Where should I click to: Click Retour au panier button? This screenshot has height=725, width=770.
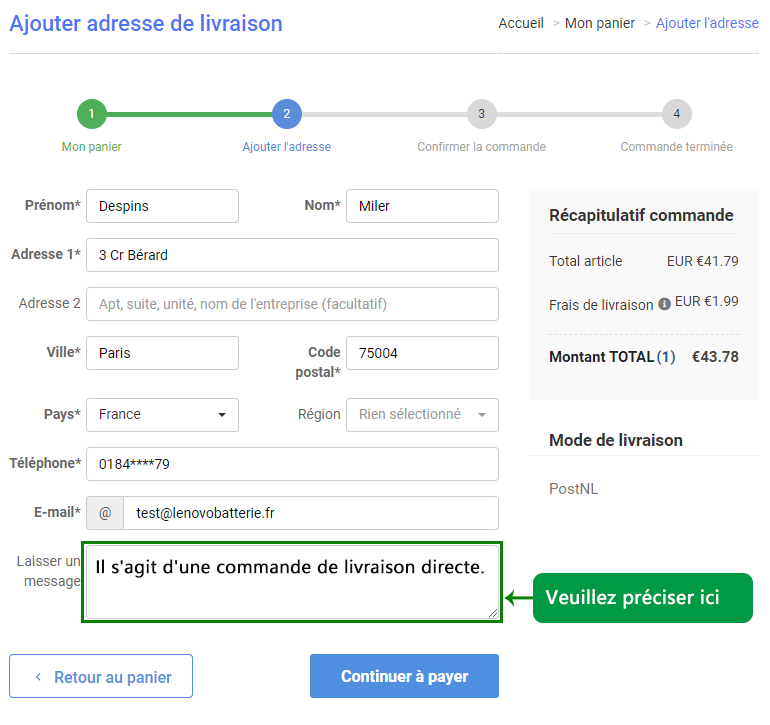(x=101, y=677)
